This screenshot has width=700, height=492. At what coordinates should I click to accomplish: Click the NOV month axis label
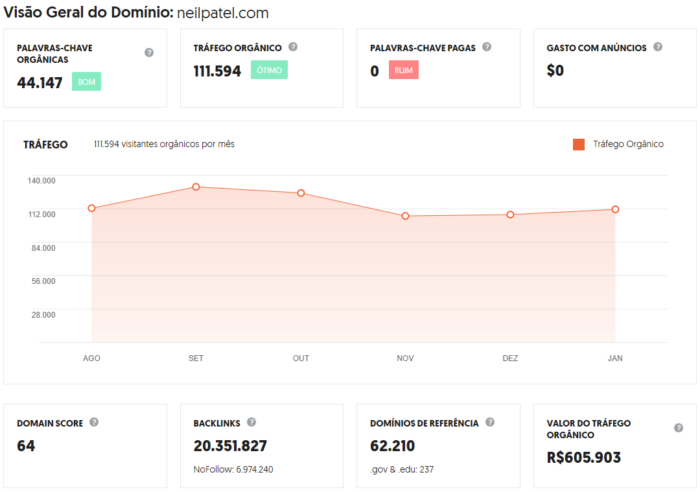(405, 358)
